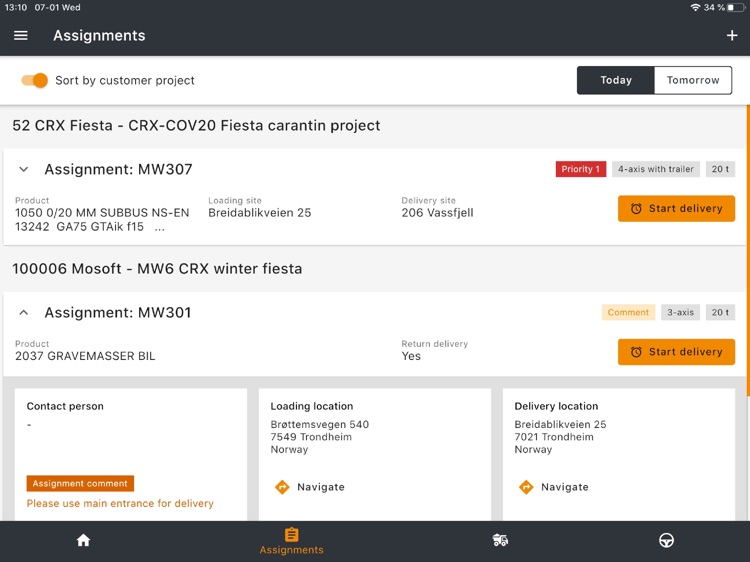Navigate to the loading location
This screenshot has width=750, height=562.
tap(310, 487)
